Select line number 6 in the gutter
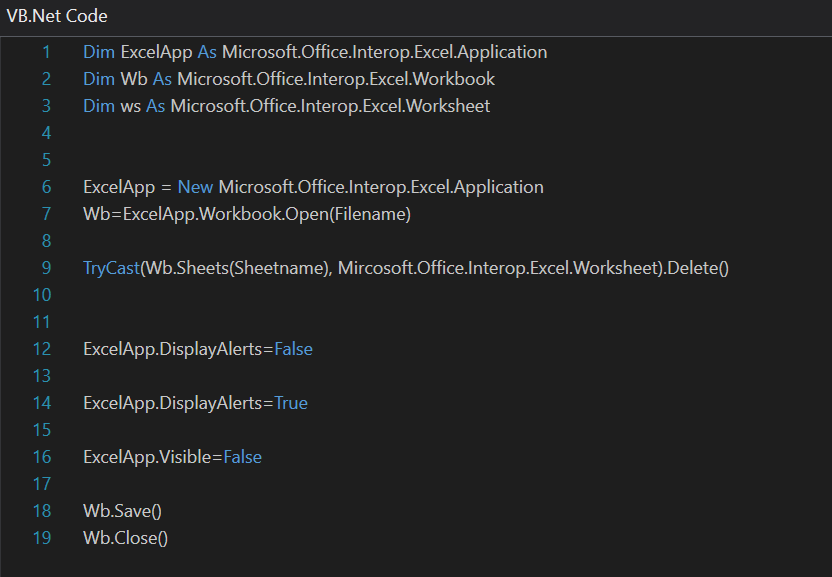This screenshot has width=832, height=577. [45, 187]
